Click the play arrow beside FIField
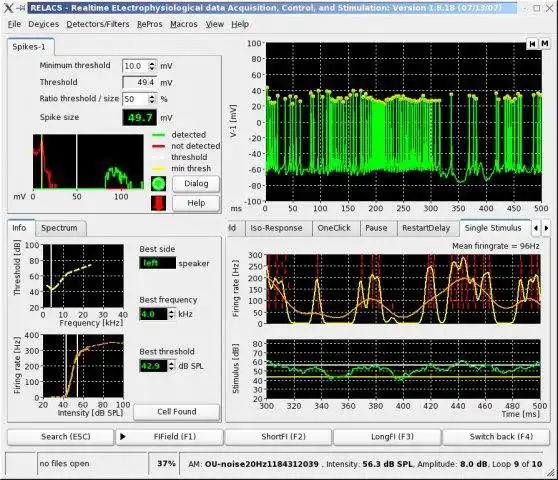558x480 pixels. (123, 437)
